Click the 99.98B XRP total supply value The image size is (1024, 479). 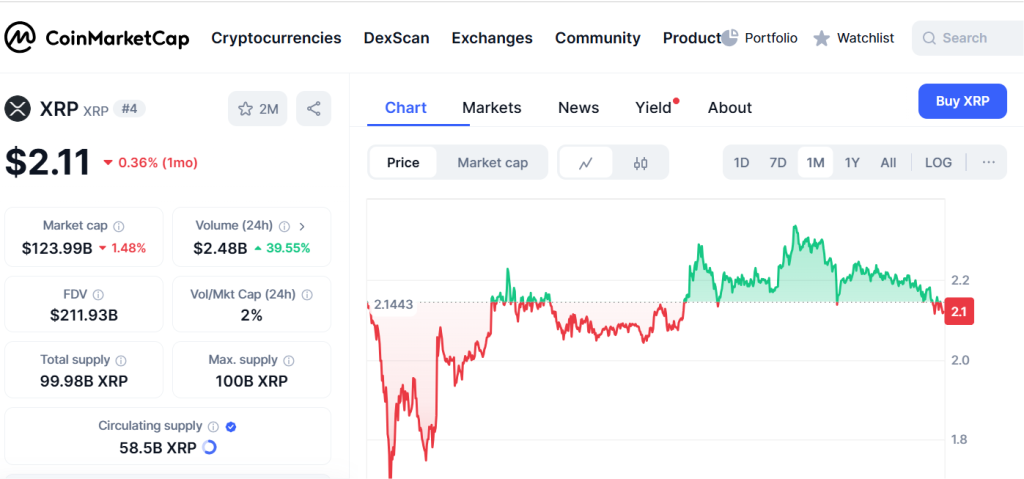click(x=84, y=381)
